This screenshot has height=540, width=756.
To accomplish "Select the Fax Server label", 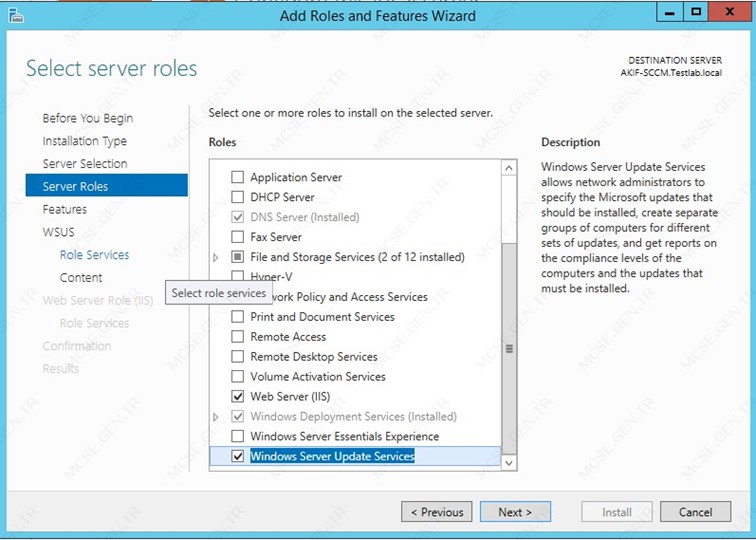I will [276, 237].
